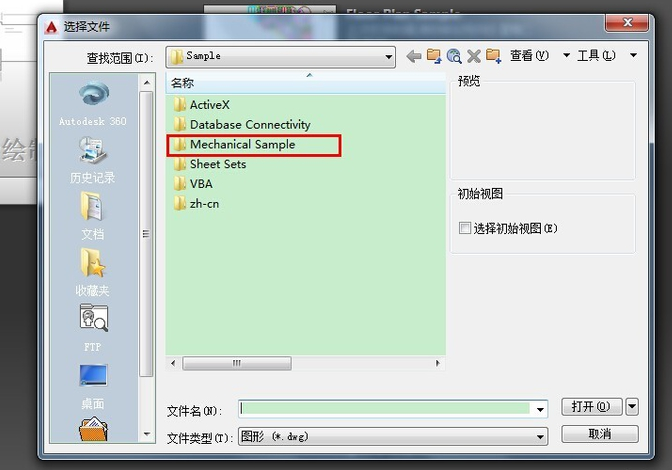The height and width of the screenshot is (470, 672).
Task: Click the delete X toolbar icon
Action: (x=474, y=56)
